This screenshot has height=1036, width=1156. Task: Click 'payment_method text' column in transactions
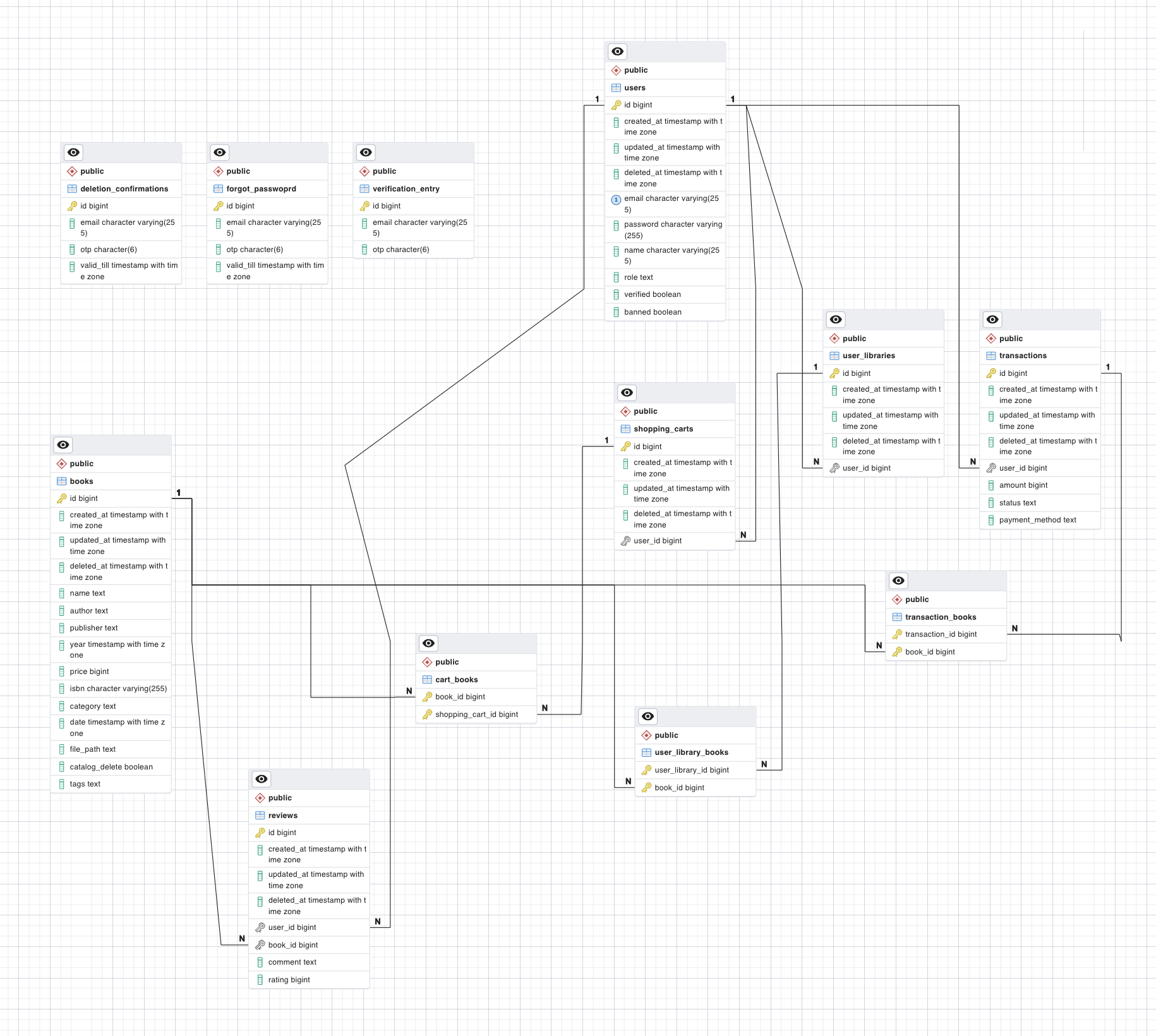tap(1040, 521)
